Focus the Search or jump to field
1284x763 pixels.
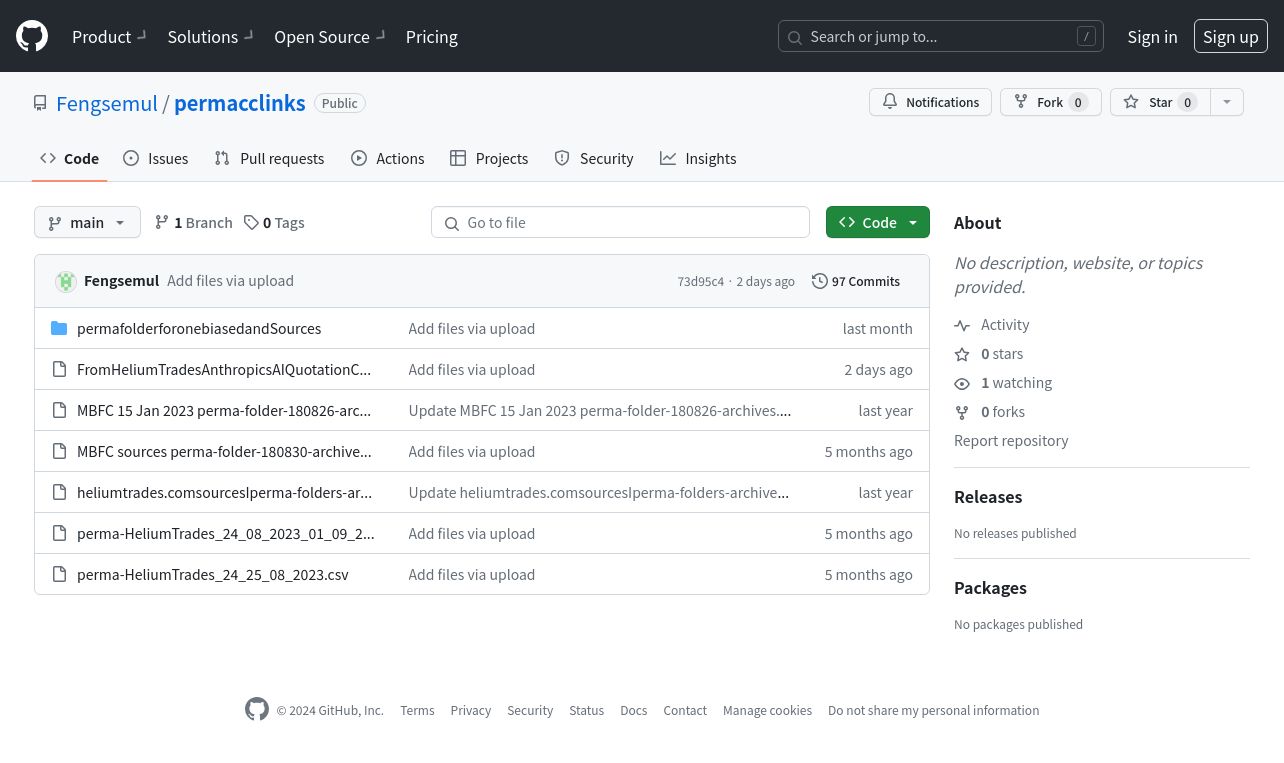[x=941, y=37]
